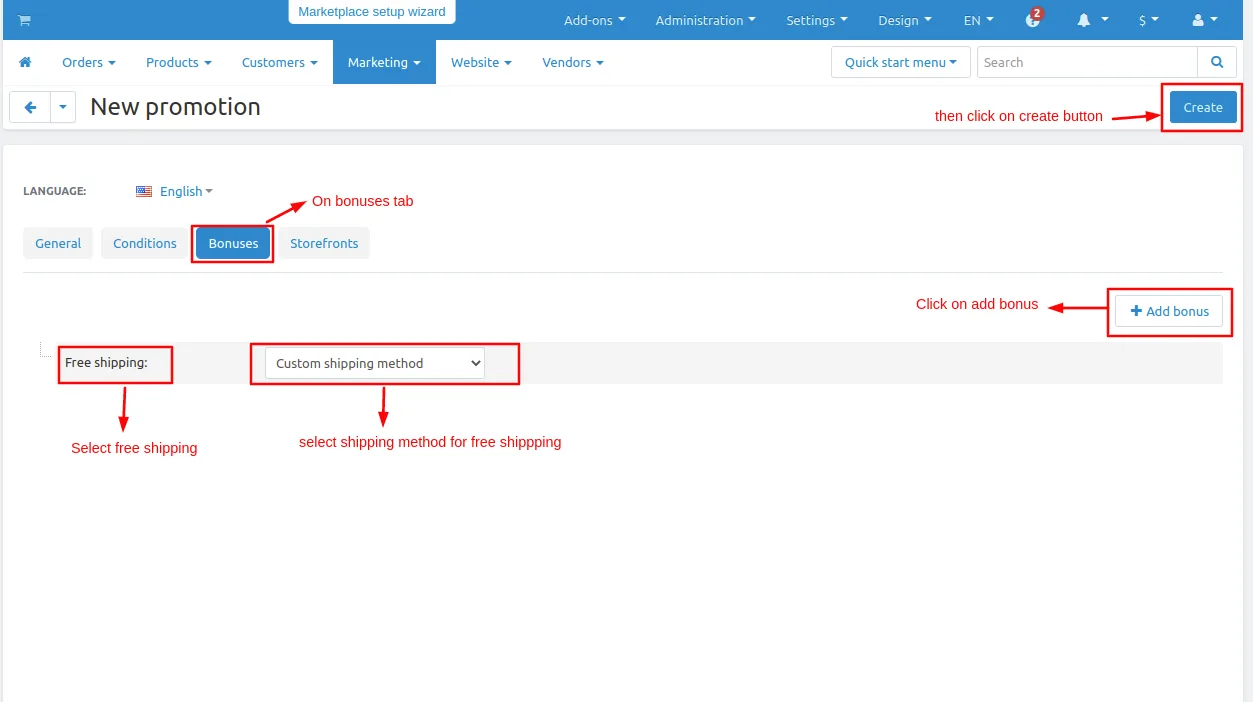Click the Free shipping label
This screenshot has width=1253, height=702.
pos(106,362)
